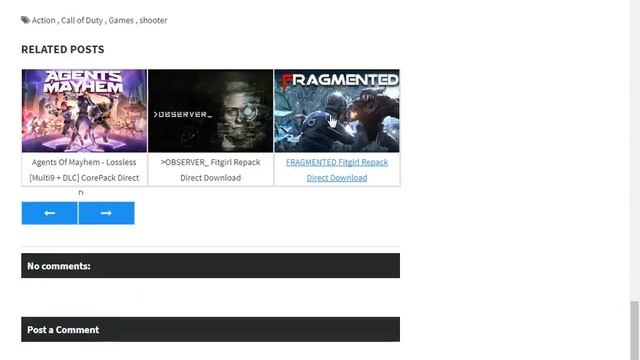Click the 'No comments:' header bar
640x360 pixels.
(211, 266)
